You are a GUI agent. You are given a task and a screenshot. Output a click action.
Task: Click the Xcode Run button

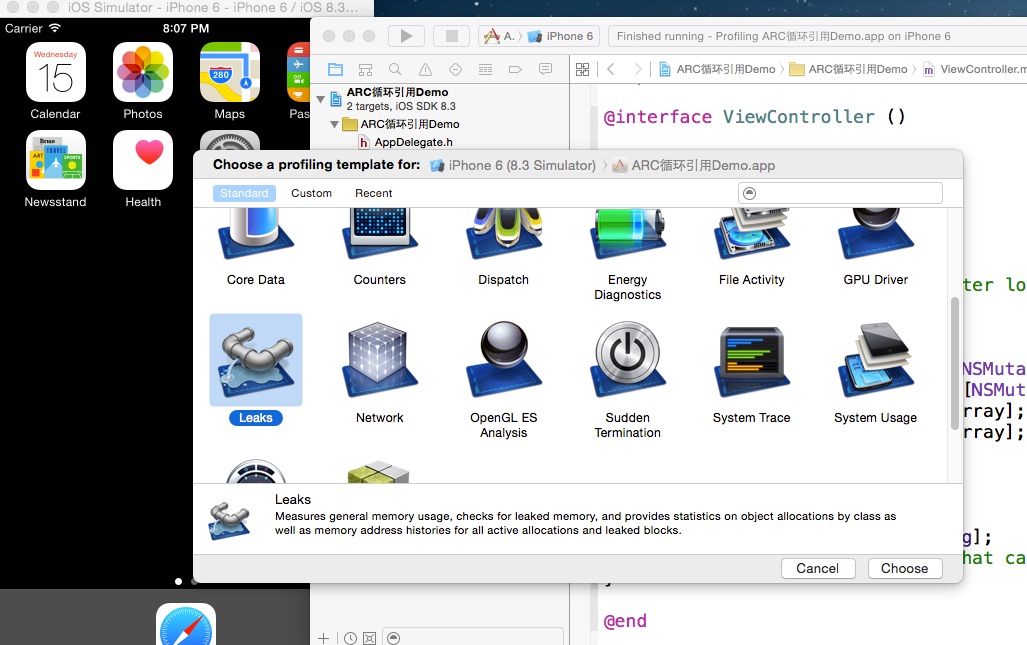[406, 36]
